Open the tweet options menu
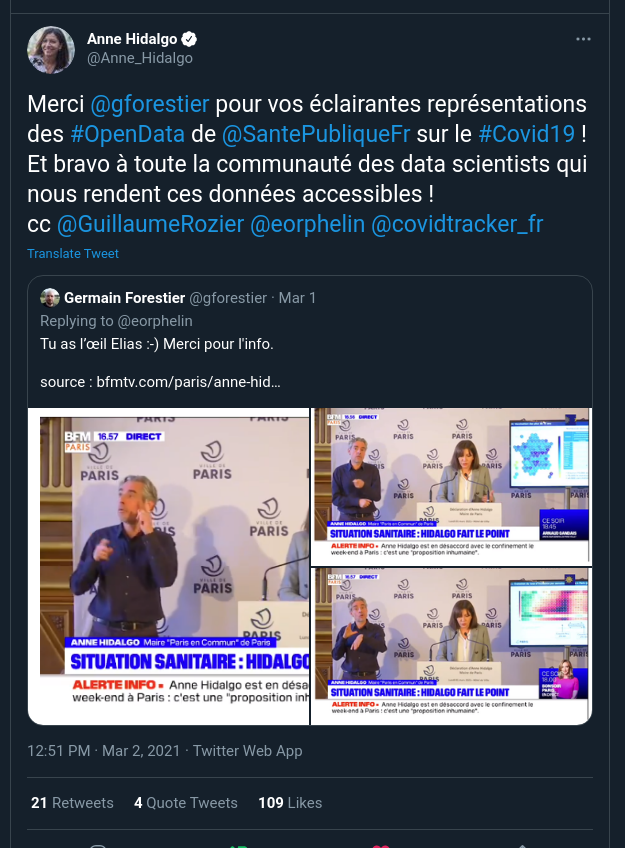This screenshot has width=625, height=848. point(583,39)
